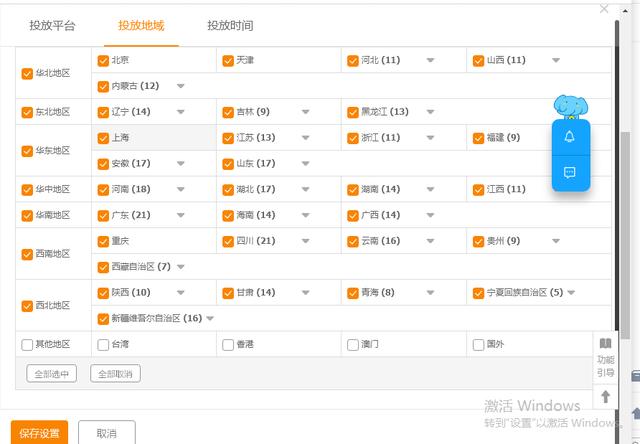Expand the 山西 (11) city dropdown arrow

tap(556, 60)
